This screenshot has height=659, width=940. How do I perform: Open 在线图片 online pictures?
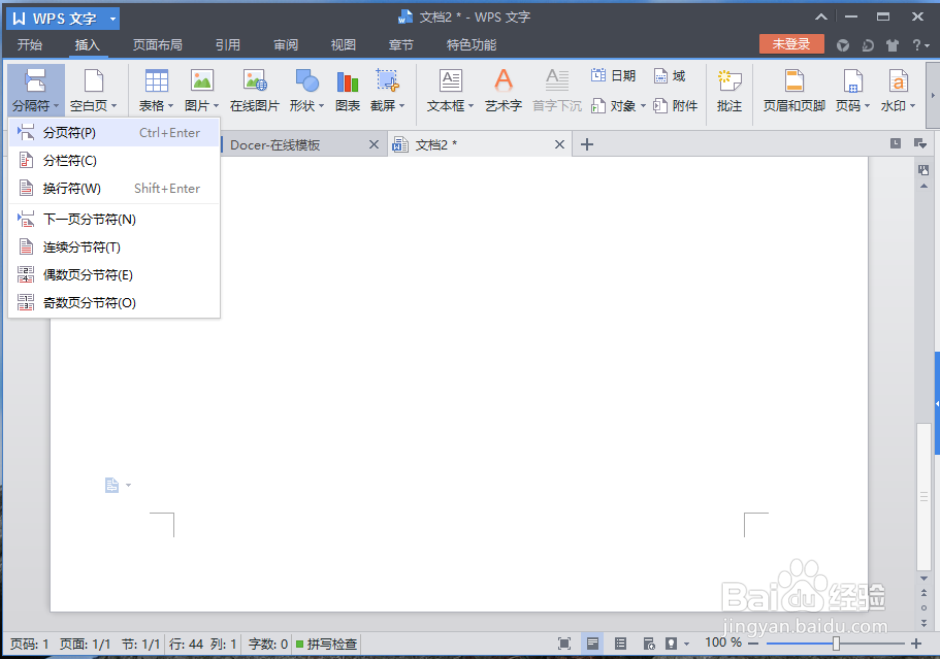255,90
